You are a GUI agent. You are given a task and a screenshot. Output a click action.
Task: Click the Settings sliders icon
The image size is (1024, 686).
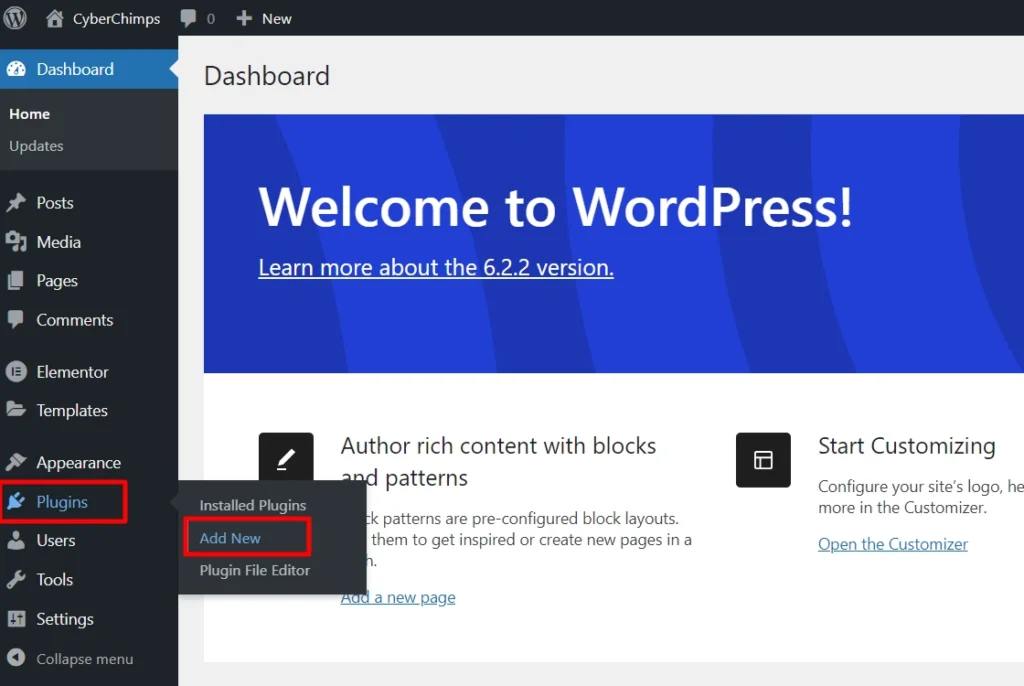[x=16, y=619]
